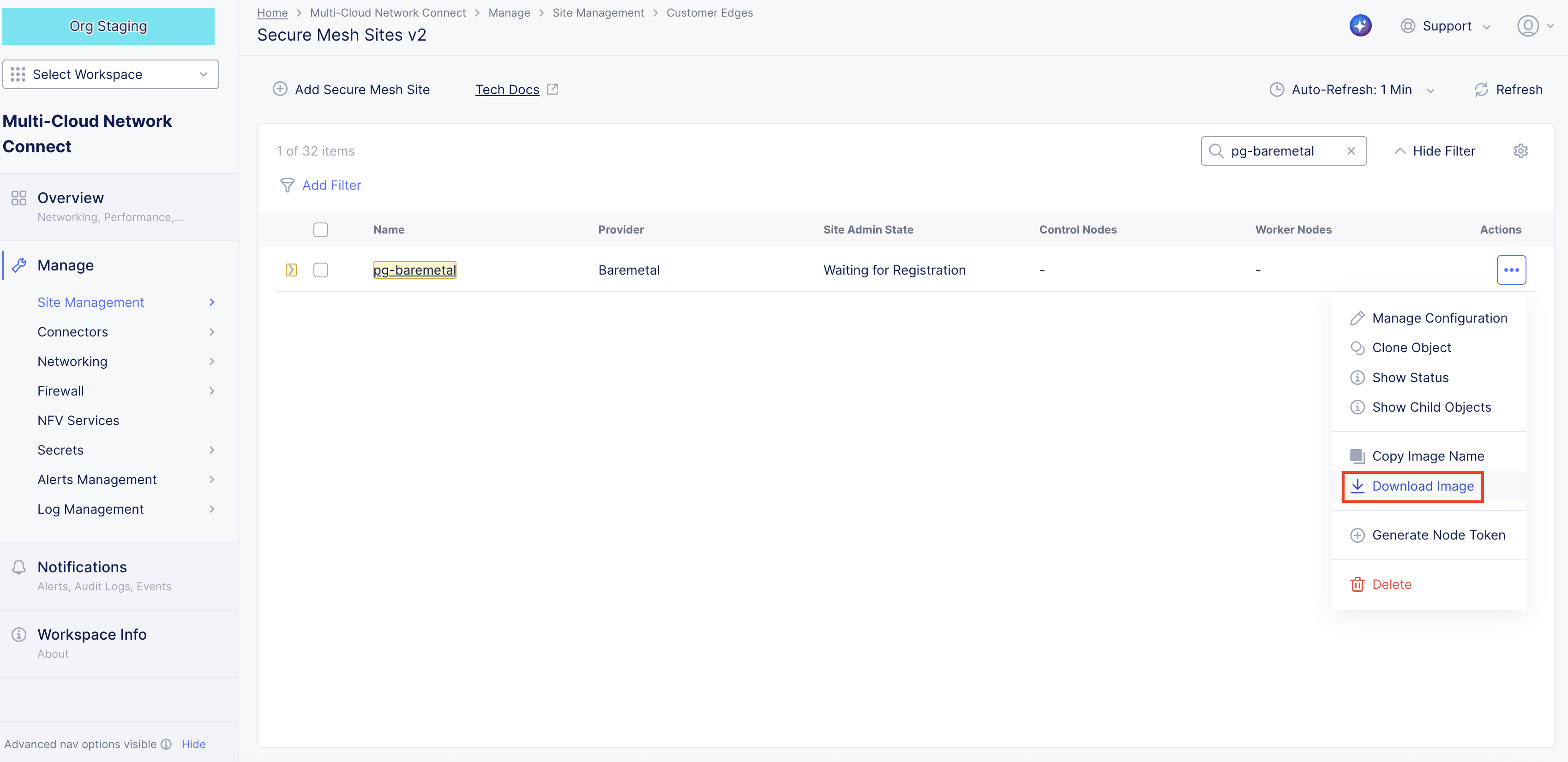Click the AI assistant sparkle icon
The width and height of the screenshot is (1568, 762).
[x=1360, y=25]
